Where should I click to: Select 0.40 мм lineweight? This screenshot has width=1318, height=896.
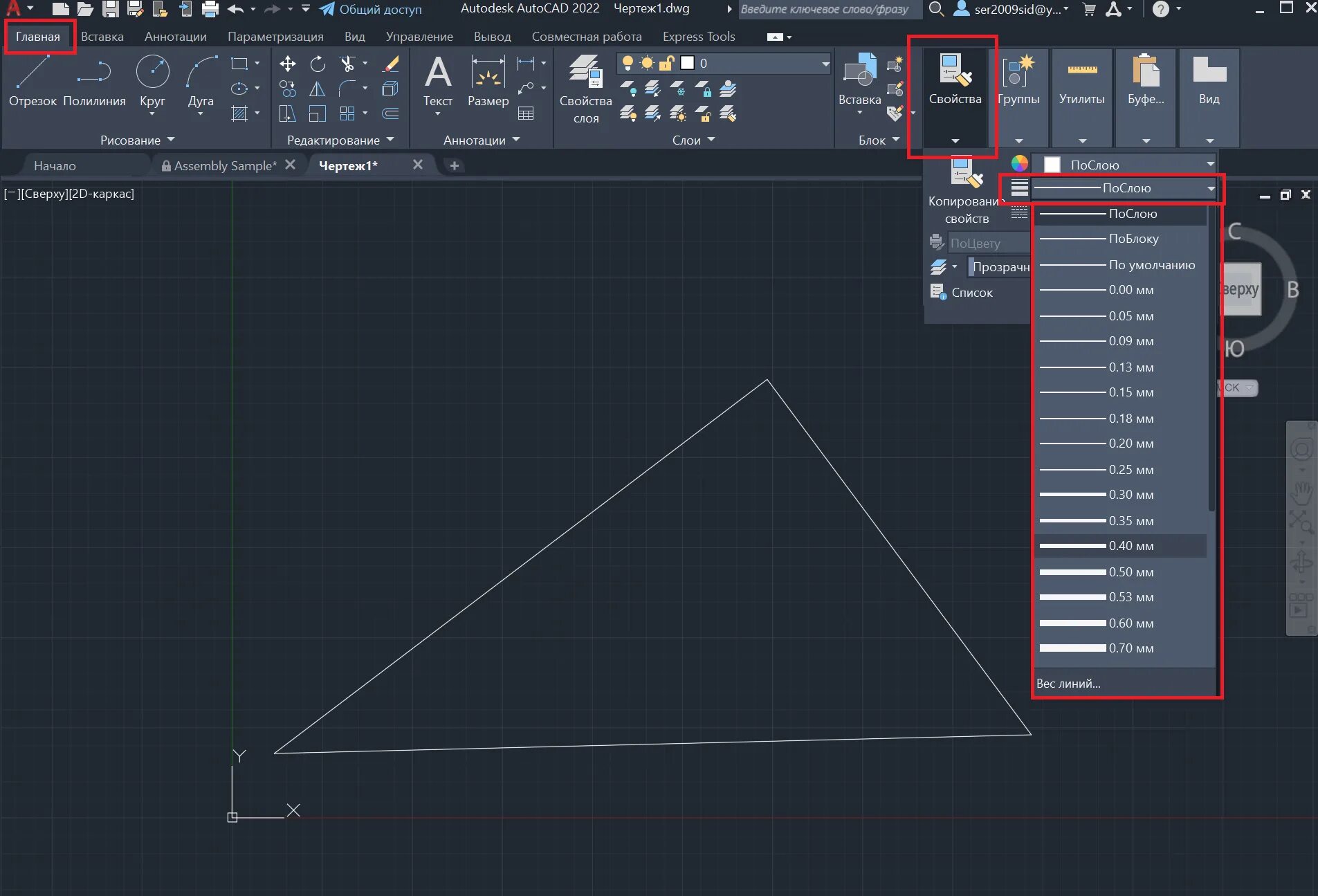pos(1121,546)
